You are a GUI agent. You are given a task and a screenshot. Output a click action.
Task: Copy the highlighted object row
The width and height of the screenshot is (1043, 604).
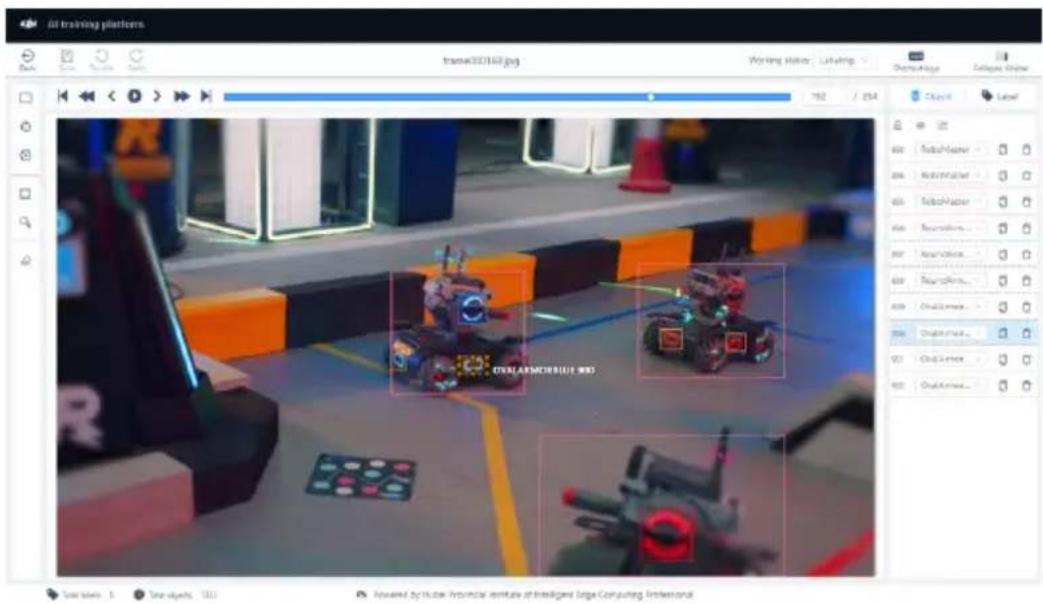1003,333
